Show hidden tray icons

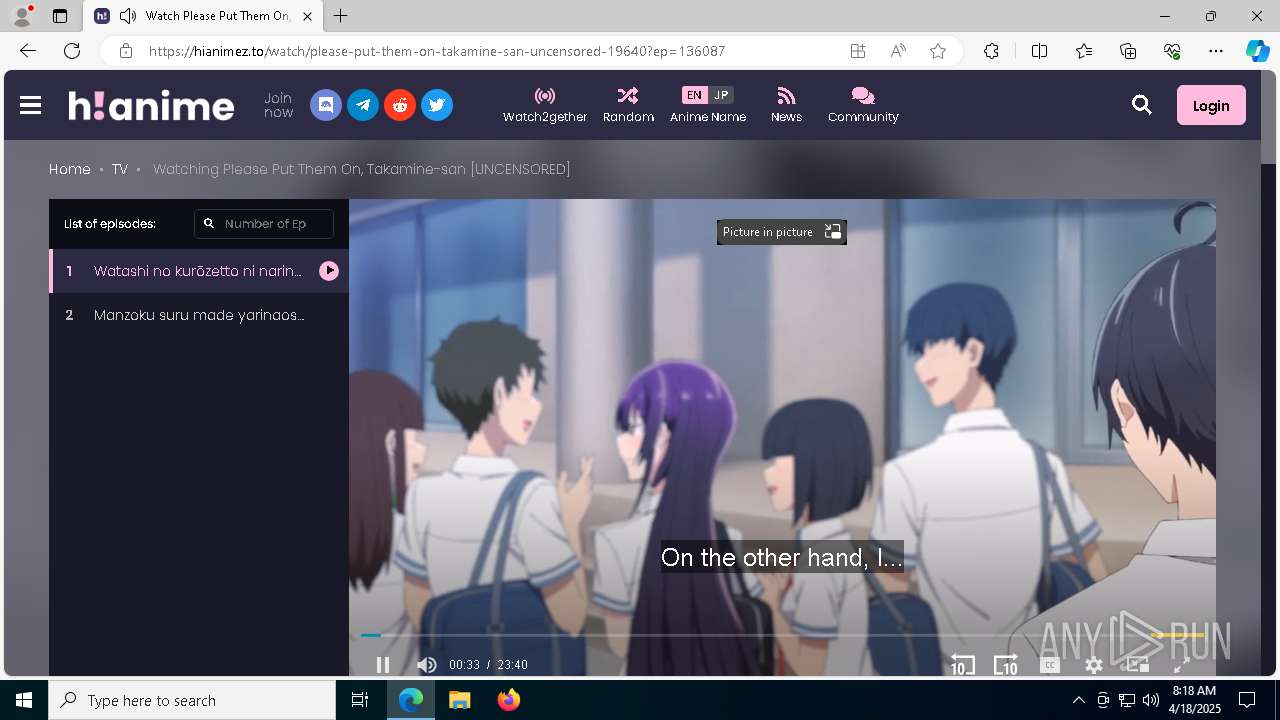[x=1078, y=700]
